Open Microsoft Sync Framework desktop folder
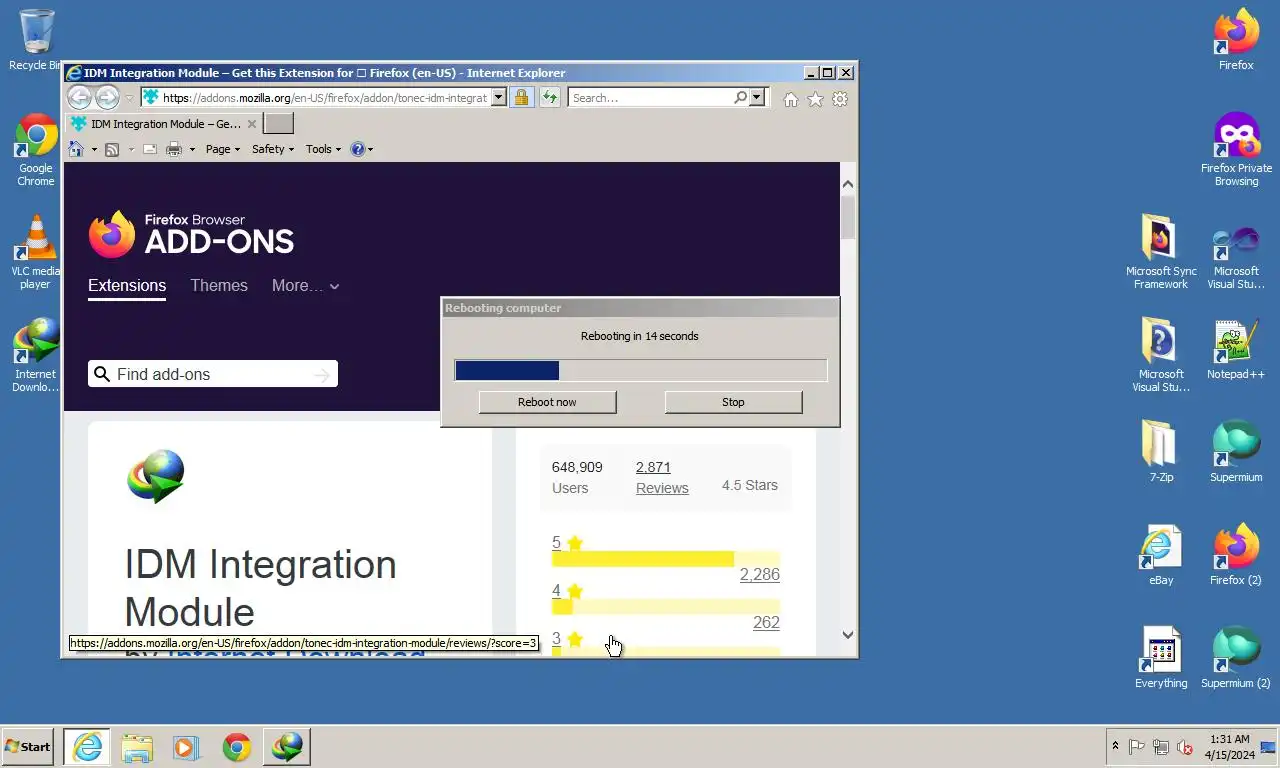Image resolution: width=1280 pixels, height=768 pixels. [1161, 252]
